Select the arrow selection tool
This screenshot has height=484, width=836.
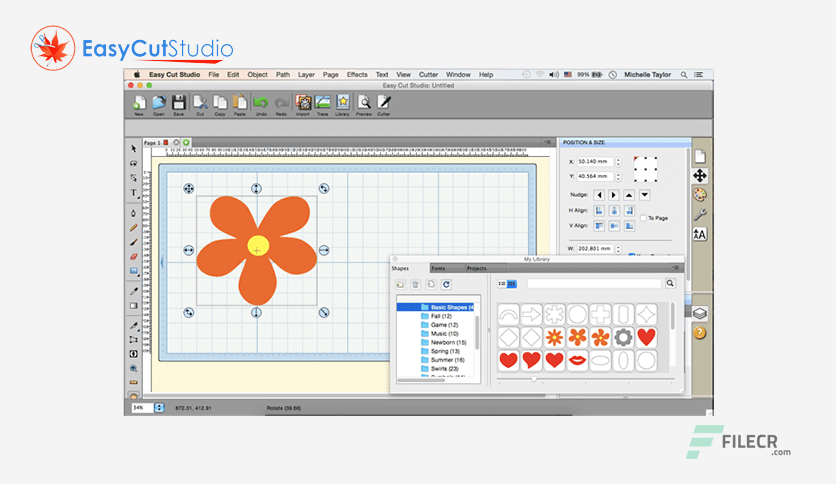click(x=133, y=149)
